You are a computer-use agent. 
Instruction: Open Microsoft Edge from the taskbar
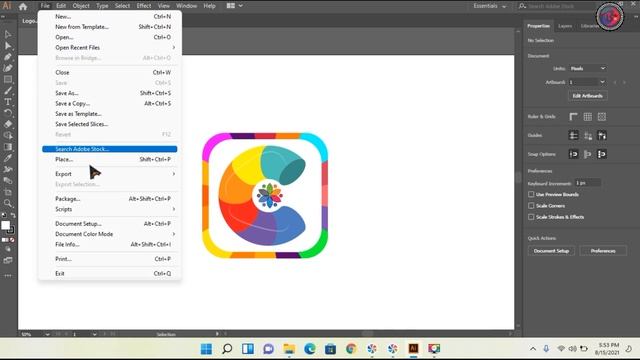310,348
